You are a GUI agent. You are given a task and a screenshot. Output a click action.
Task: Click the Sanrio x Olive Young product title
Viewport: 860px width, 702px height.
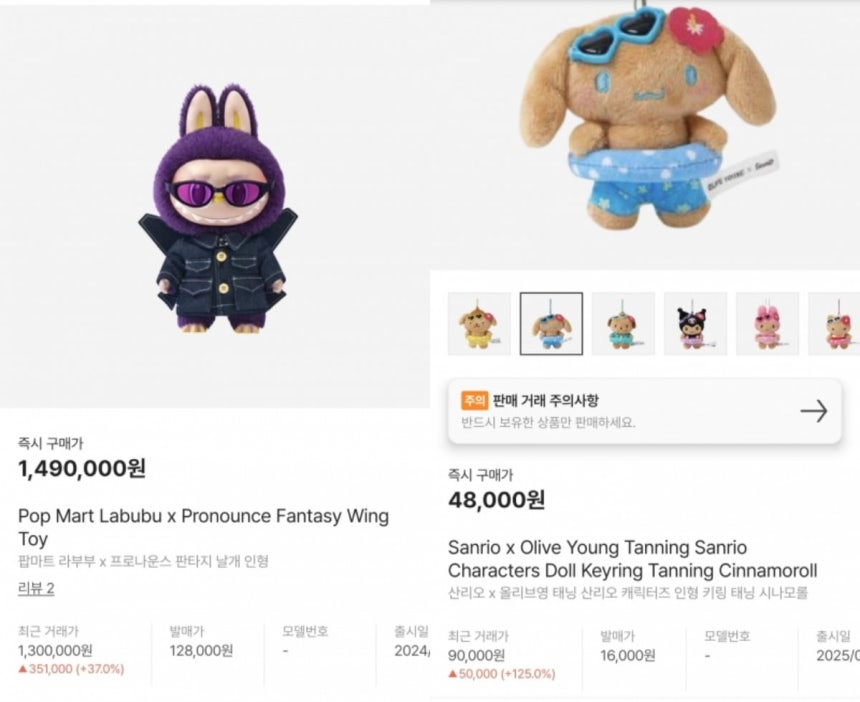point(632,559)
